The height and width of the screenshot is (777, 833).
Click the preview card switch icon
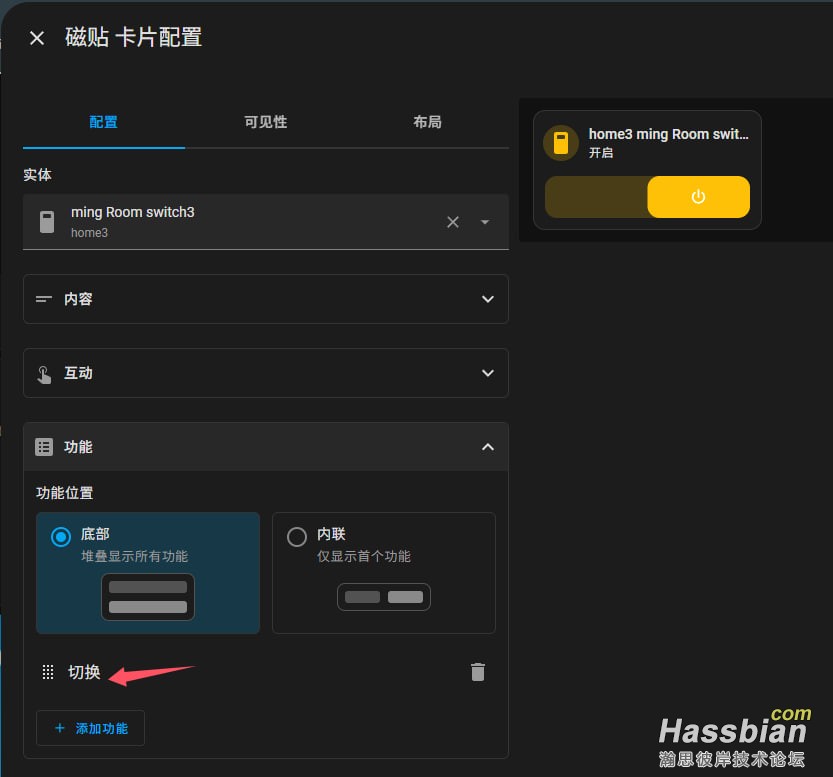point(561,143)
